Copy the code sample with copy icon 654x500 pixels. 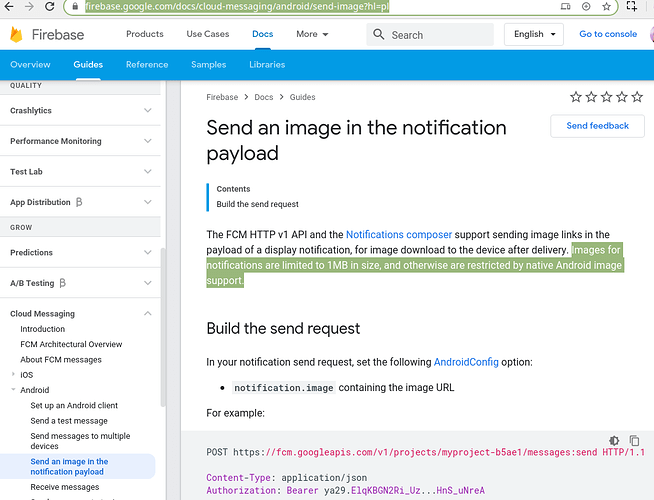point(634,440)
